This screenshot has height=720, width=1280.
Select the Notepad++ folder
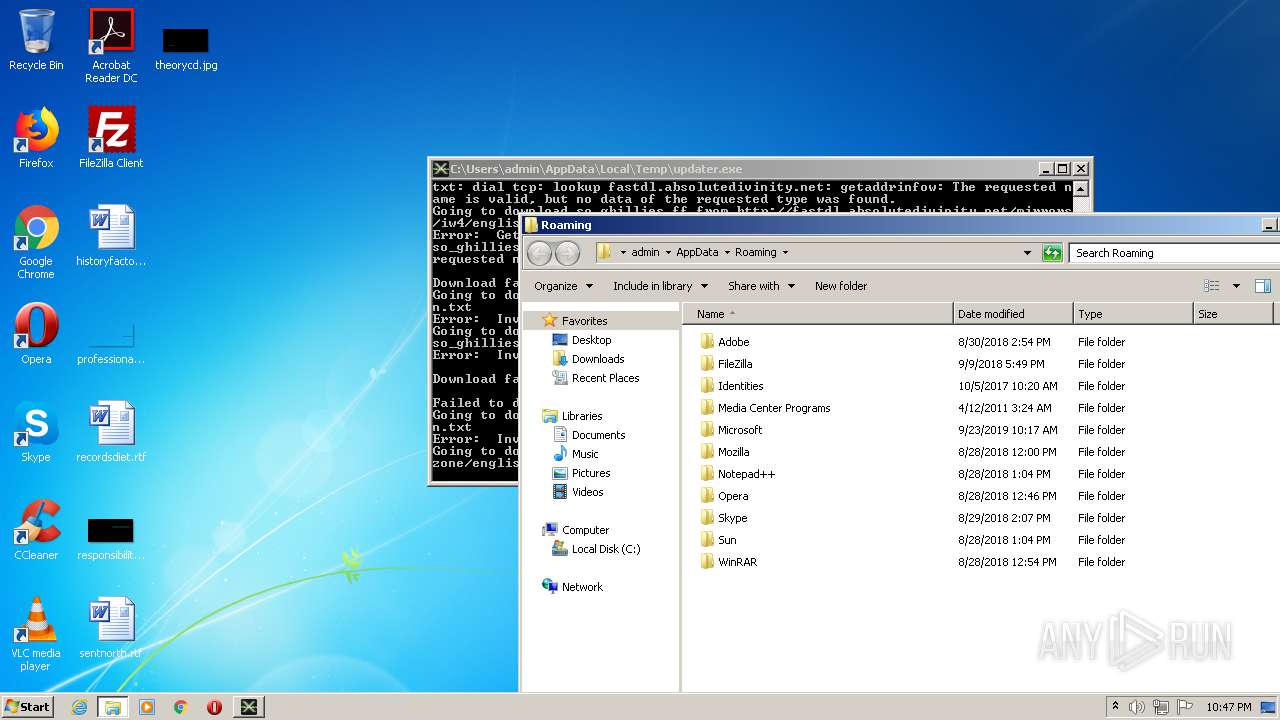click(746, 474)
